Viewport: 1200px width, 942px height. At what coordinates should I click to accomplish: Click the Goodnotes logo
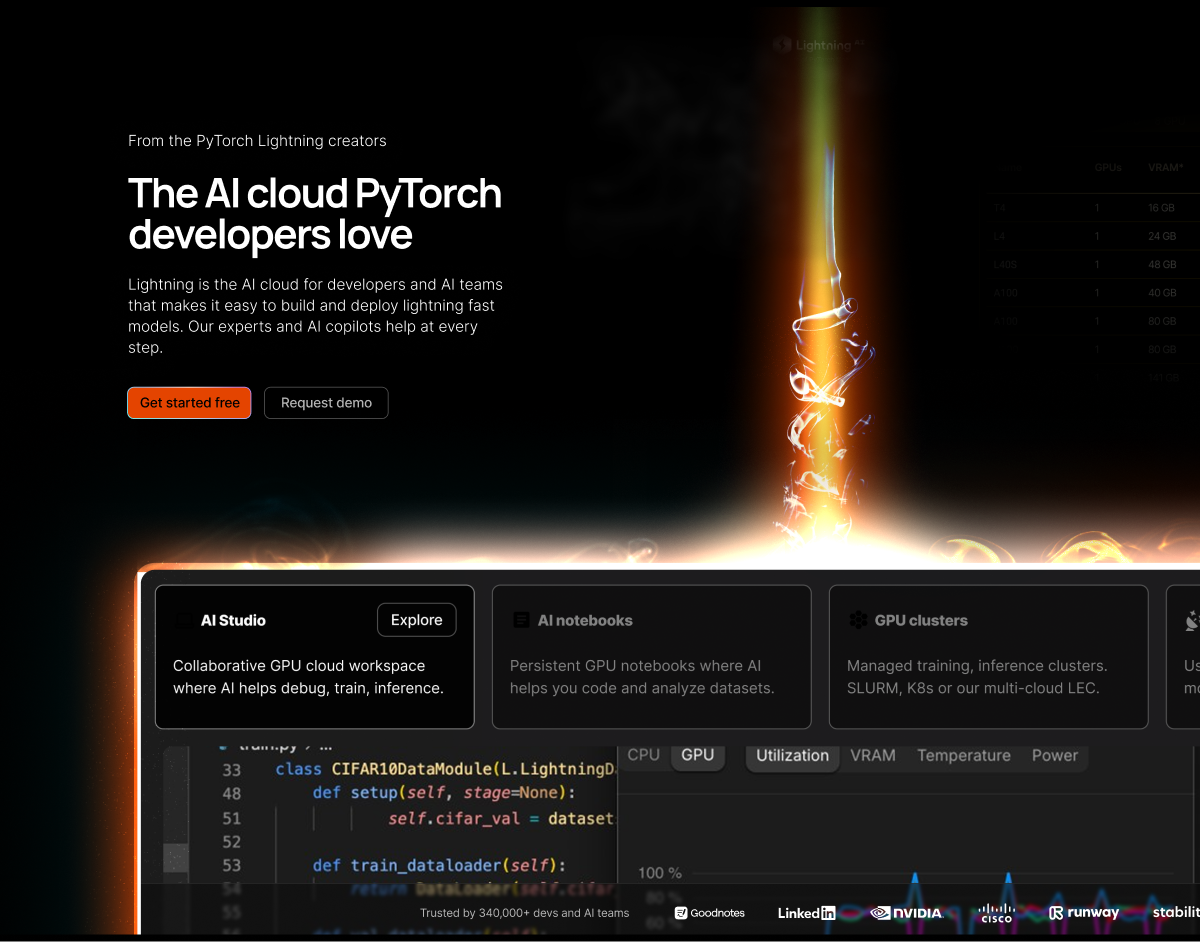pyautogui.click(x=710, y=913)
